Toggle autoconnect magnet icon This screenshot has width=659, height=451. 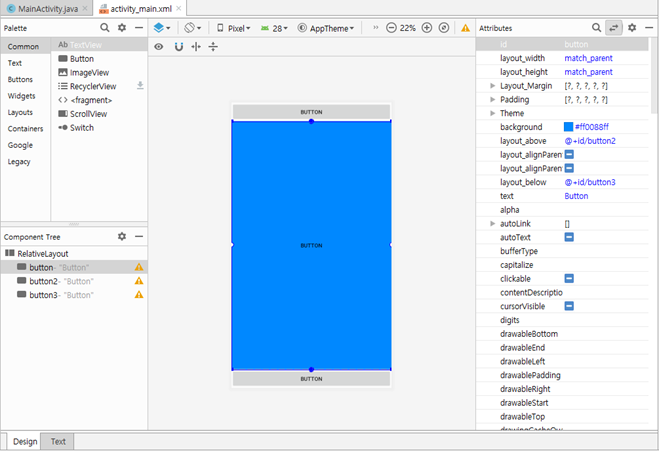click(179, 47)
